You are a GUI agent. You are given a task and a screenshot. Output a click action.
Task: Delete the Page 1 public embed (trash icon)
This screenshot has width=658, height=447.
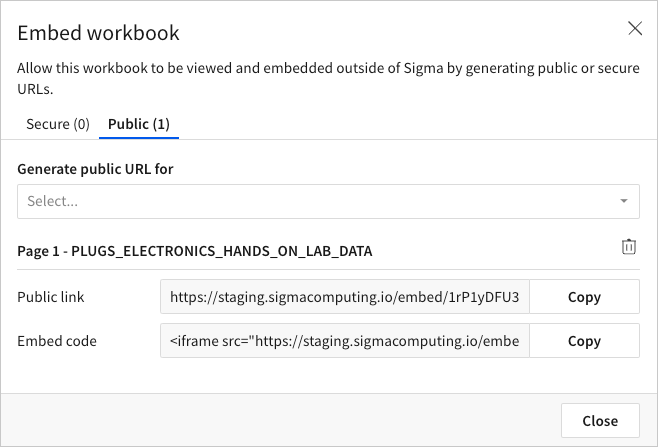point(629,247)
